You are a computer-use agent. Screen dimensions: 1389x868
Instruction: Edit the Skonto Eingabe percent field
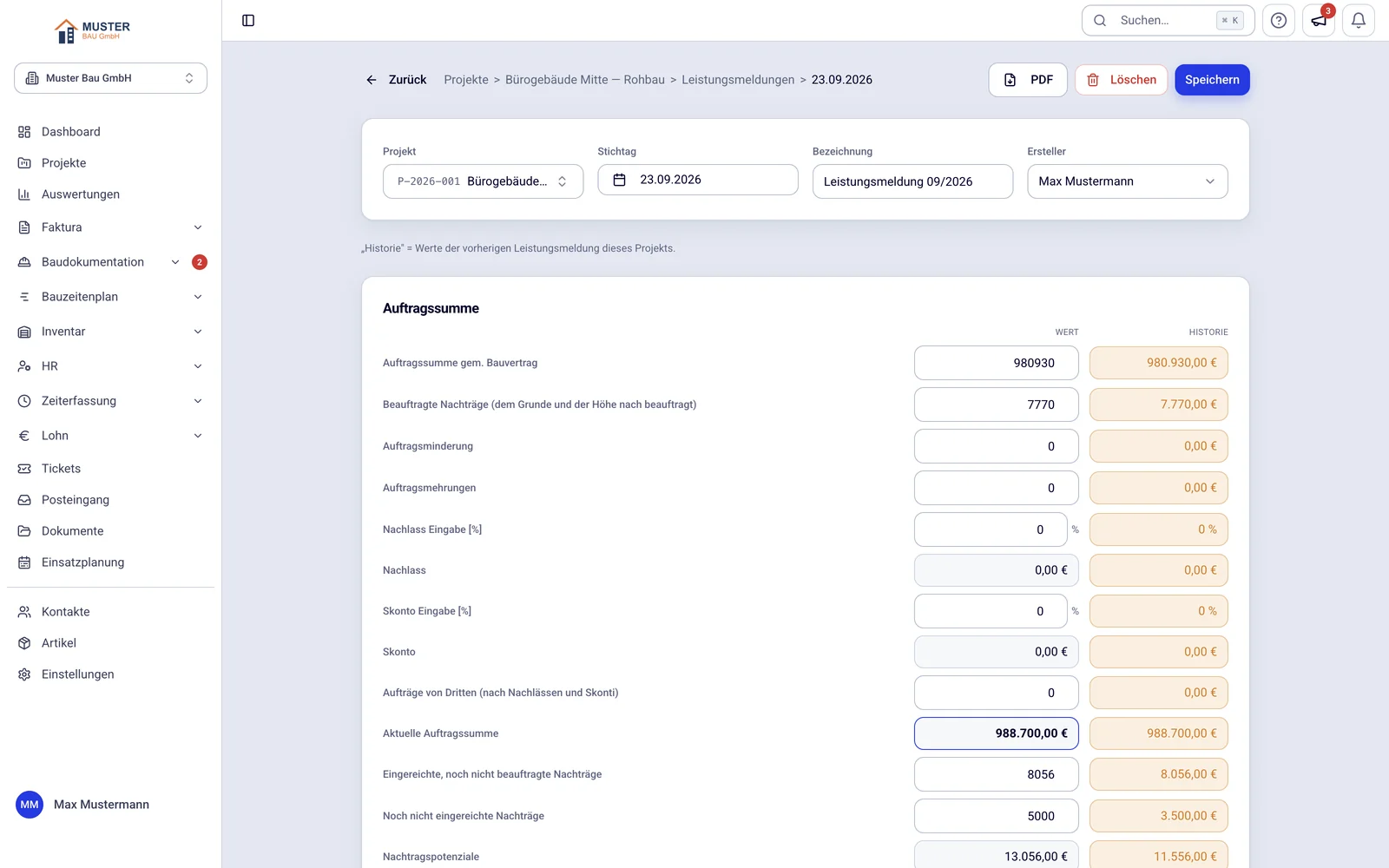[x=991, y=611]
